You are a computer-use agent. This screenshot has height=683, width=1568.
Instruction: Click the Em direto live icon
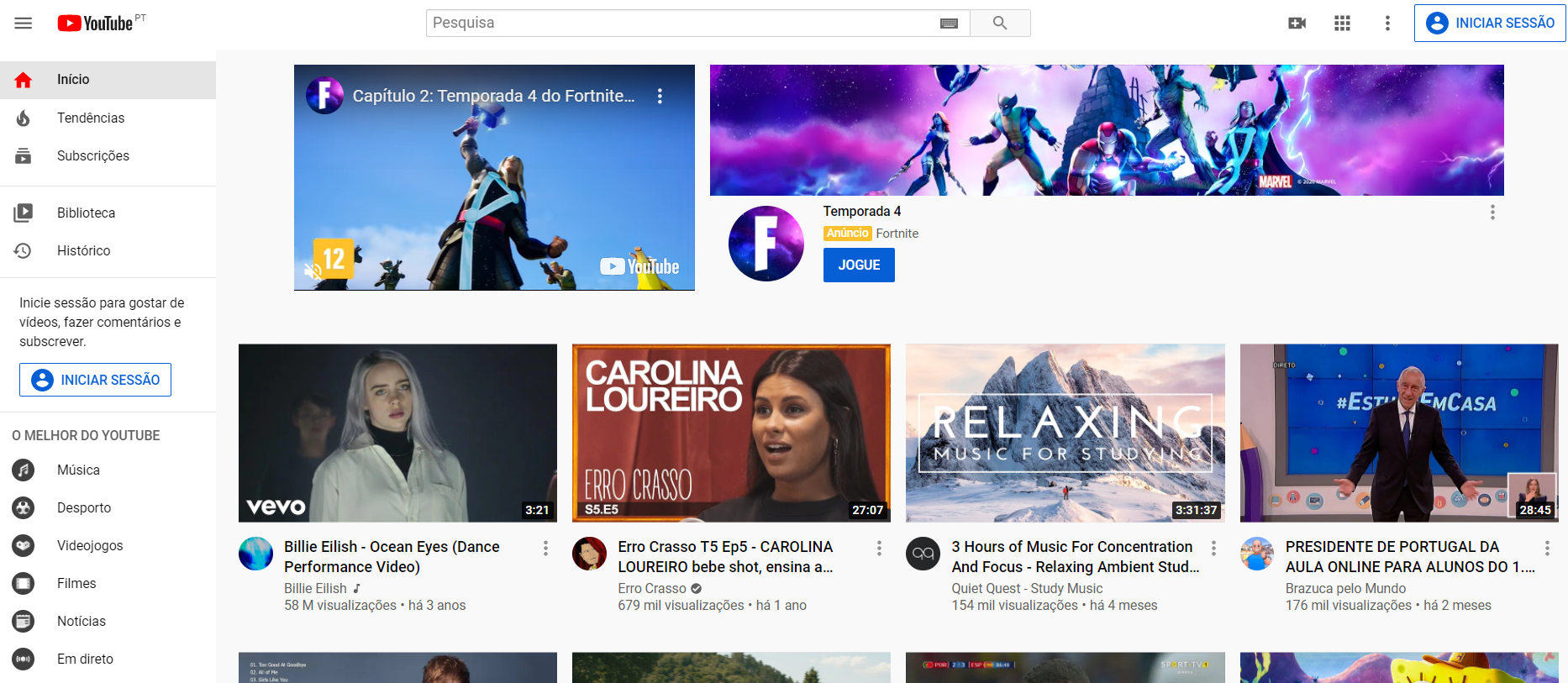click(24, 659)
